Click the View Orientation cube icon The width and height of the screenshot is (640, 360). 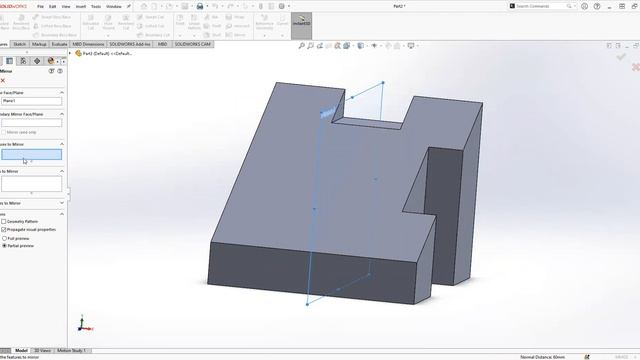coord(347,46)
